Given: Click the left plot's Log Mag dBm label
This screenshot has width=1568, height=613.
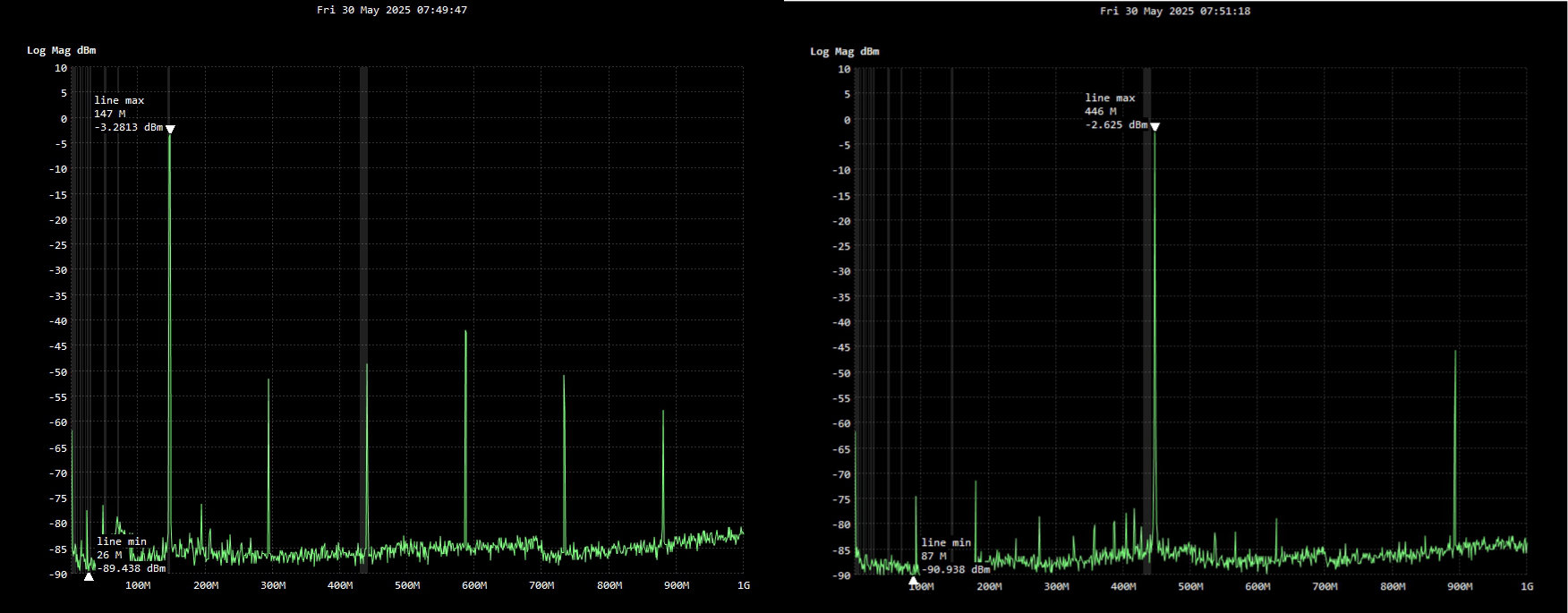Looking at the screenshot, I should tap(61, 50).
